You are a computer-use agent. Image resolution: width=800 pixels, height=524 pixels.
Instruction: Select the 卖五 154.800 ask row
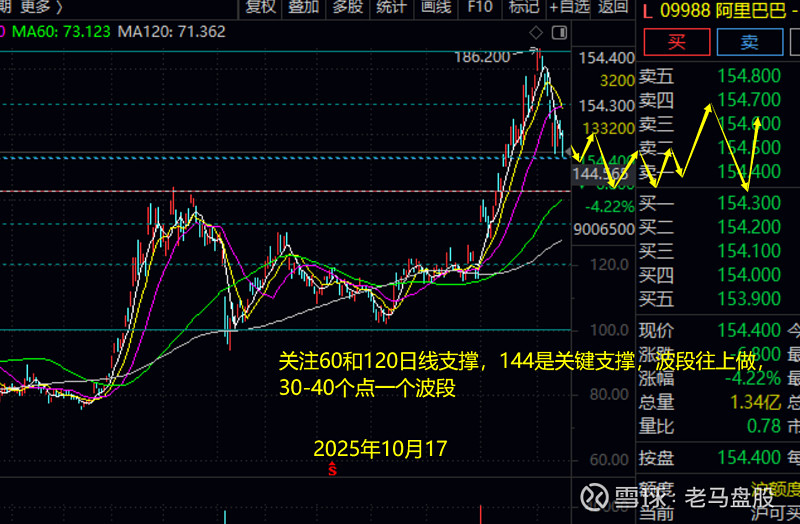[710, 76]
